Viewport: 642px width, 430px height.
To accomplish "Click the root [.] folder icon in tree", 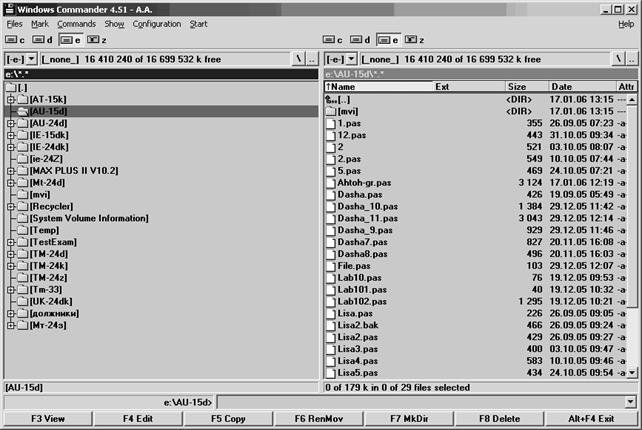I will coord(11,88).
